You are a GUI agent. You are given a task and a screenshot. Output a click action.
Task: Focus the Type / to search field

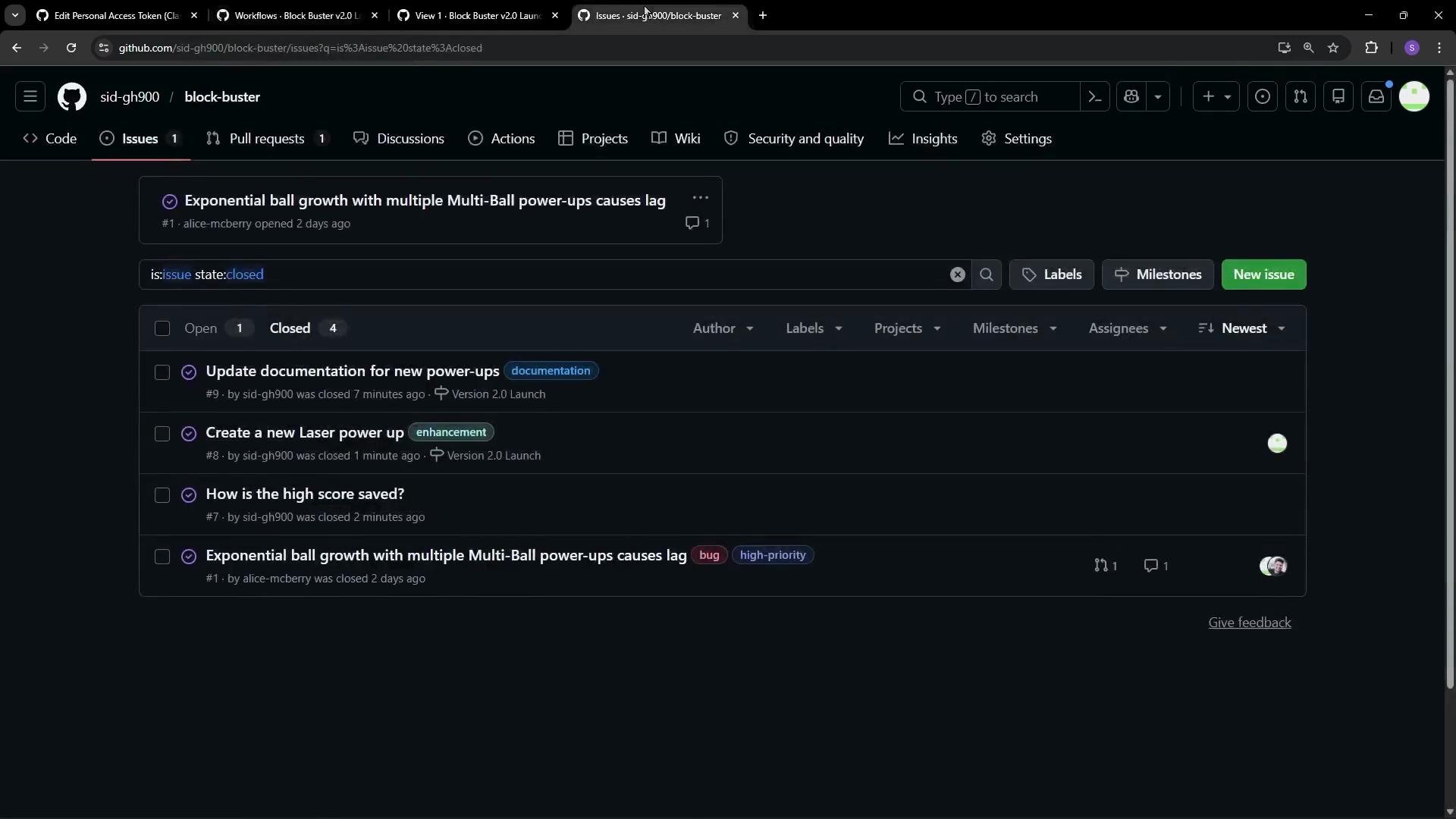pyautogui.click(x=990, y=97)
